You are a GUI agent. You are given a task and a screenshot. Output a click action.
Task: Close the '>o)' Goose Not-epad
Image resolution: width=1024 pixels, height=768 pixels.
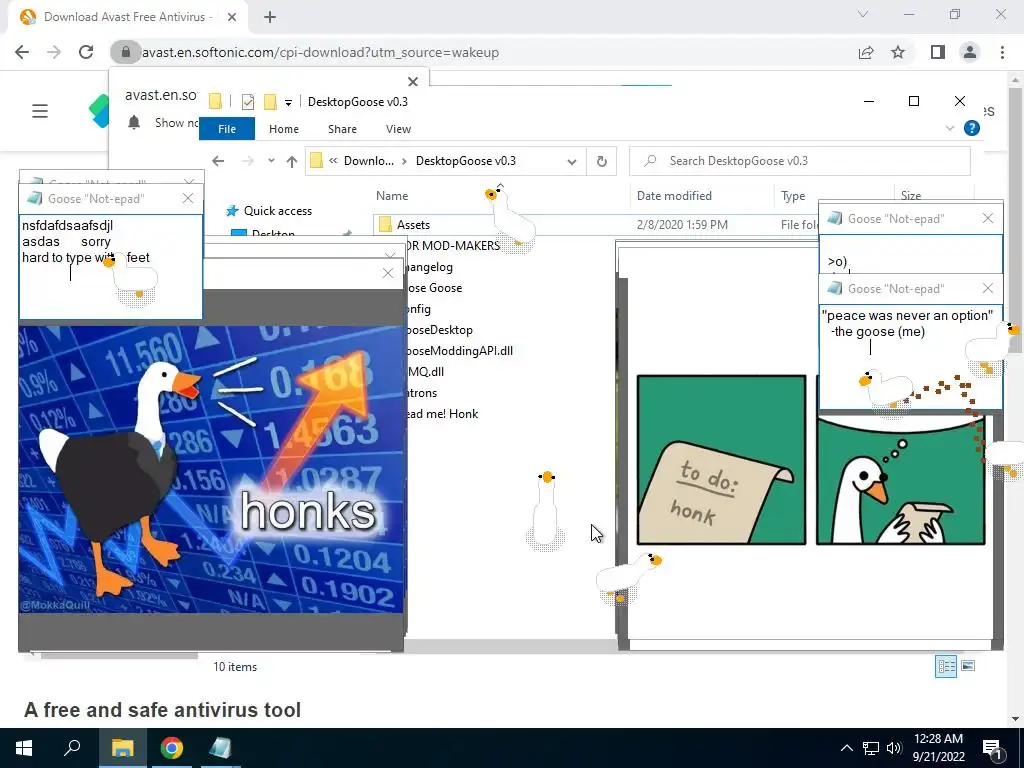[x=987, y=218]
